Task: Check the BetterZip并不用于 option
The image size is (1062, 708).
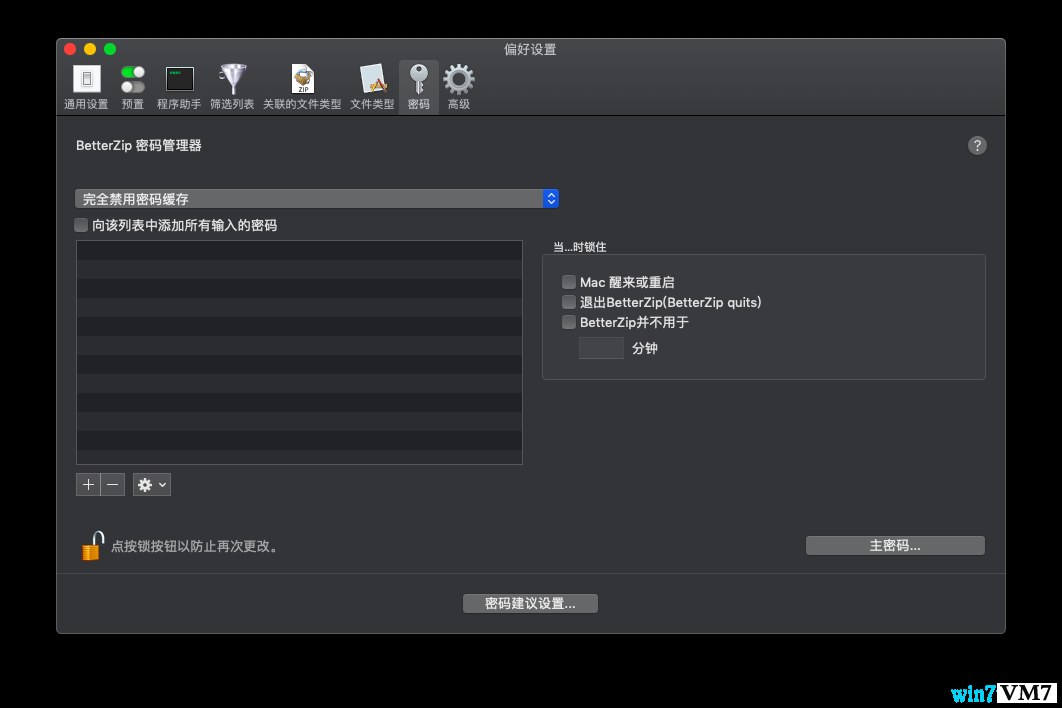Action: click(569, 322)
